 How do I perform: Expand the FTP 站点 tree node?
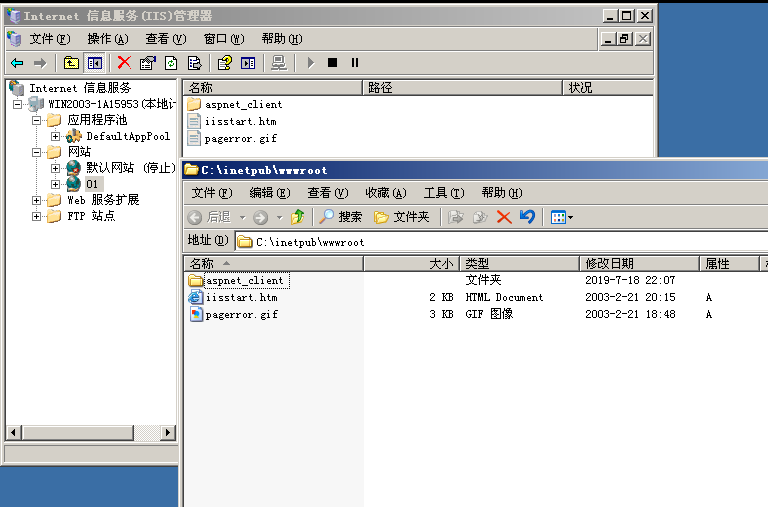[x=38, y=216]
